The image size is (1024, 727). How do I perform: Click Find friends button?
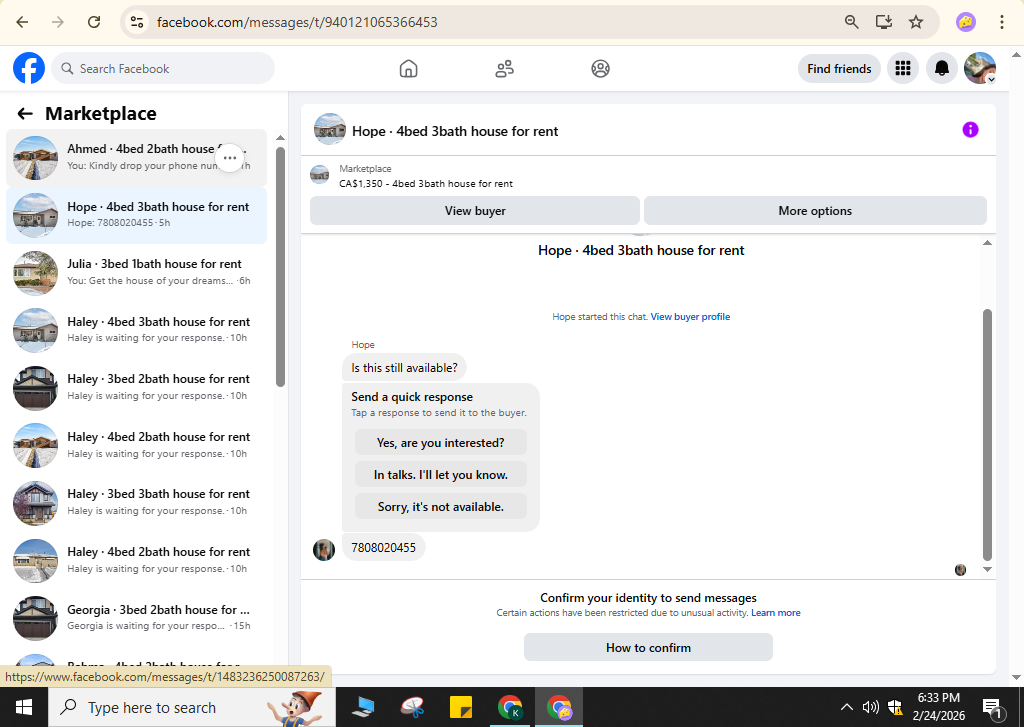(839, 69)
